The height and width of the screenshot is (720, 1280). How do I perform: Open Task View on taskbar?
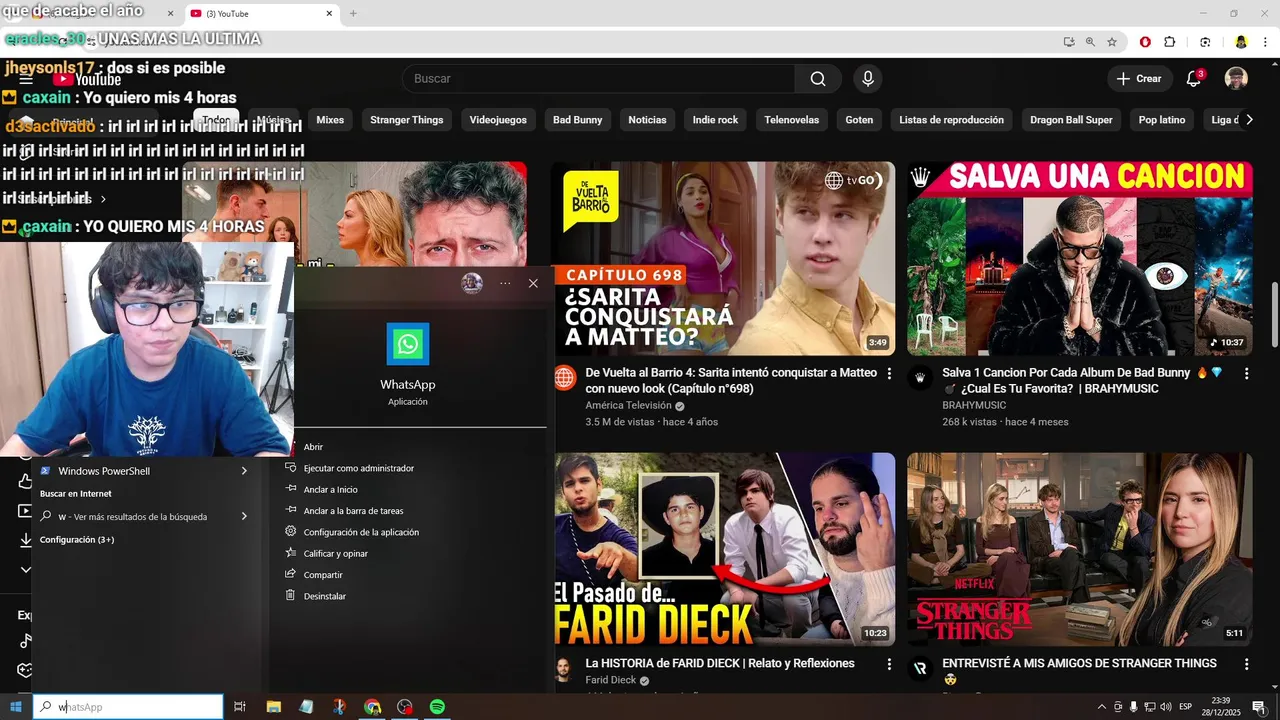240,707
